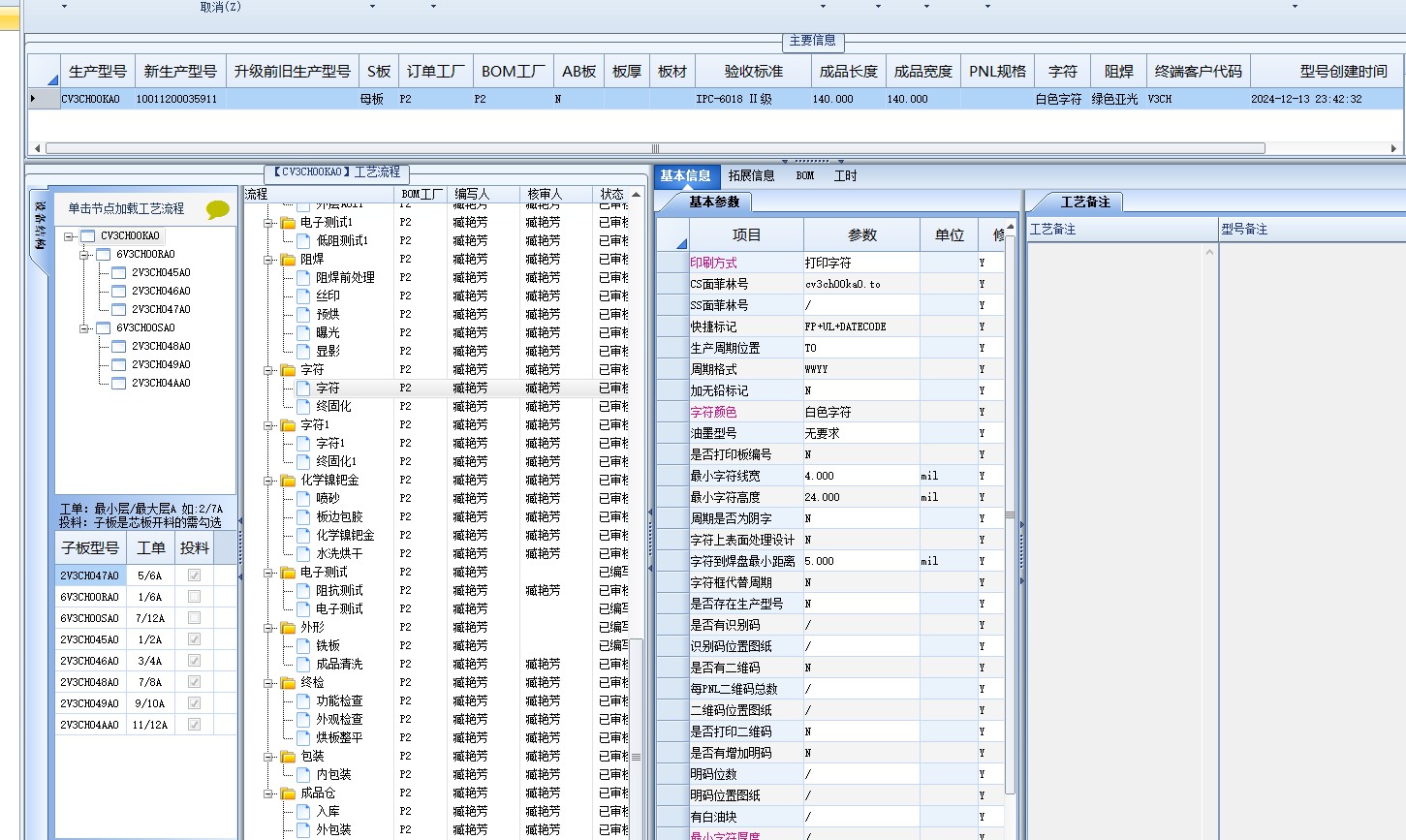The width and height of the screenshot is (1406, 840).
Task: Click the 功能检查 page icon
Action: pos(303,700)
